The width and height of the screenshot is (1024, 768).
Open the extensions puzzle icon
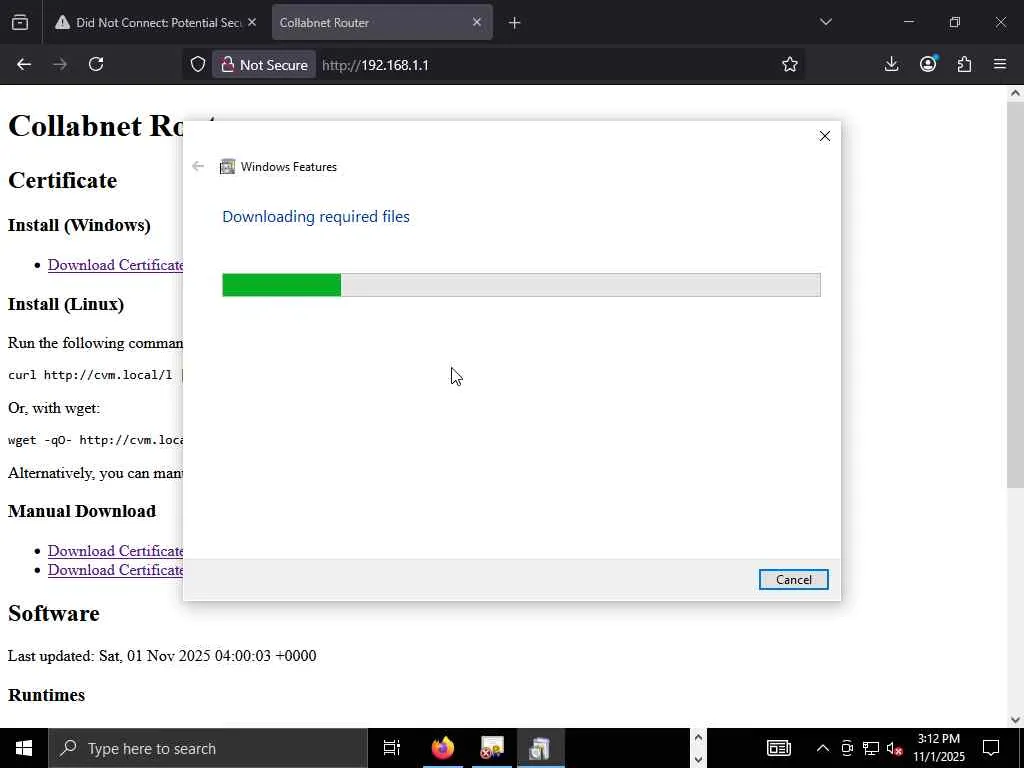point(964,64)
